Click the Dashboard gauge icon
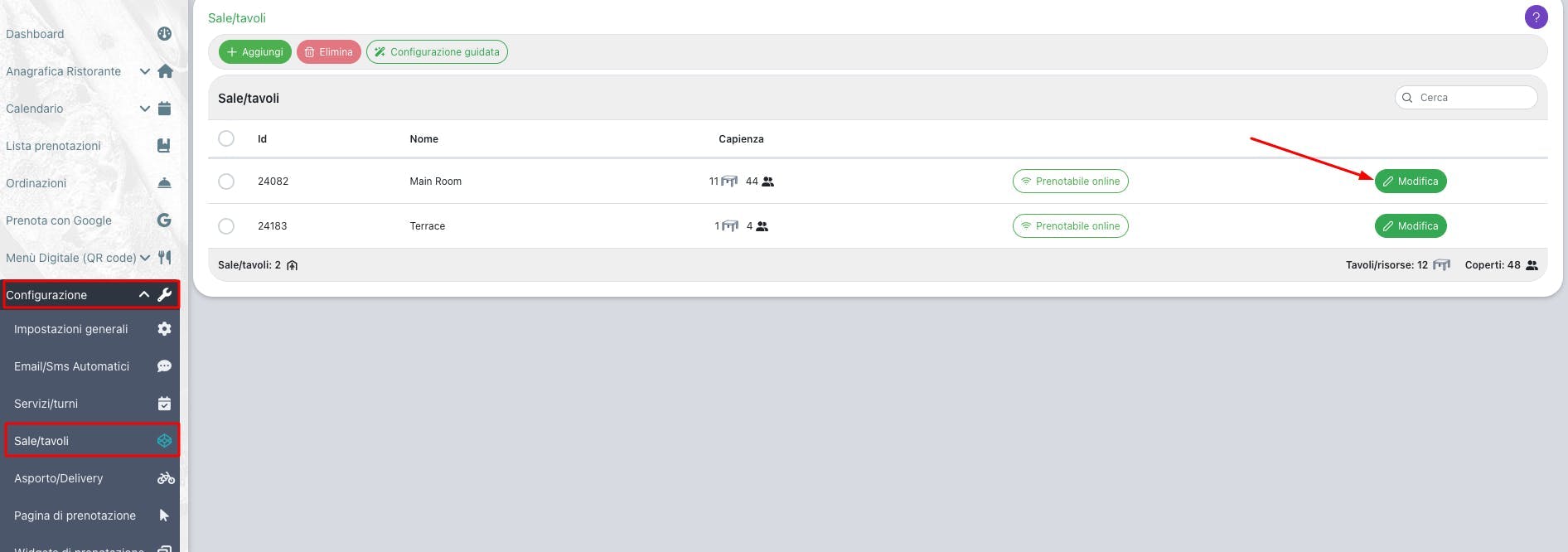This screenshot has height=552, width=1568. 164,34
